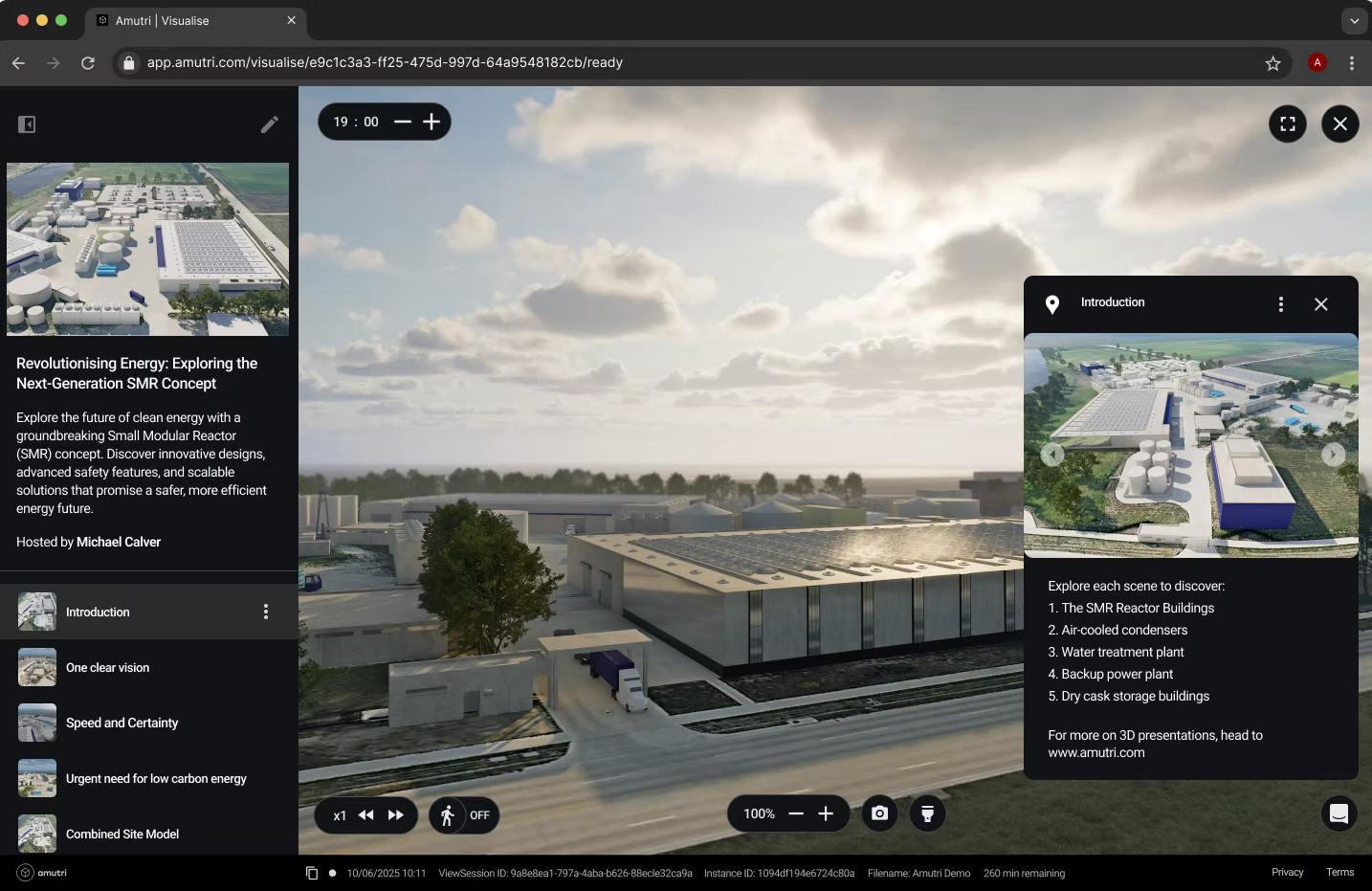Edit the 19:00 time value
The width and height of the screenshot is (1372, 891).
356,122
